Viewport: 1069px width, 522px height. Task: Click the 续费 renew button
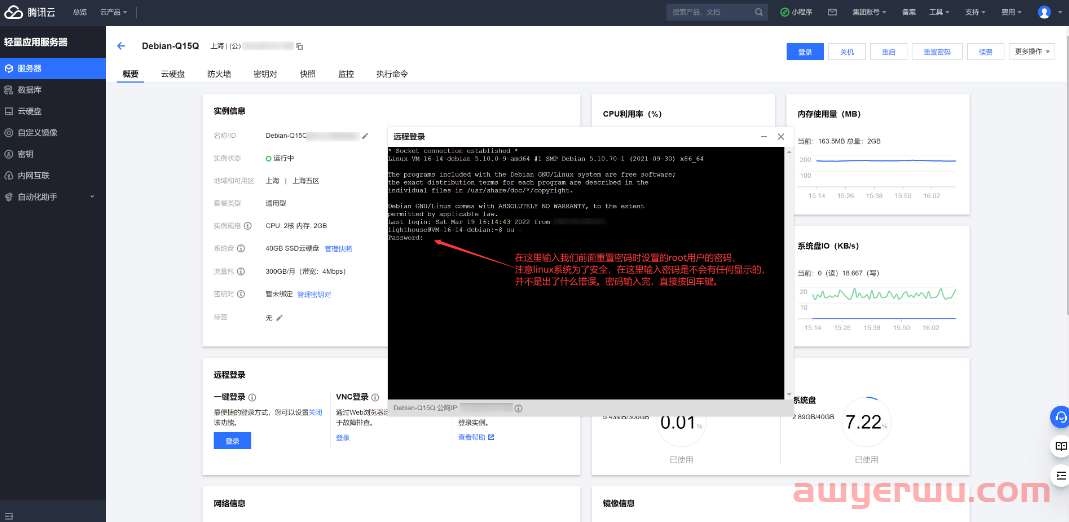pos(985,52)
